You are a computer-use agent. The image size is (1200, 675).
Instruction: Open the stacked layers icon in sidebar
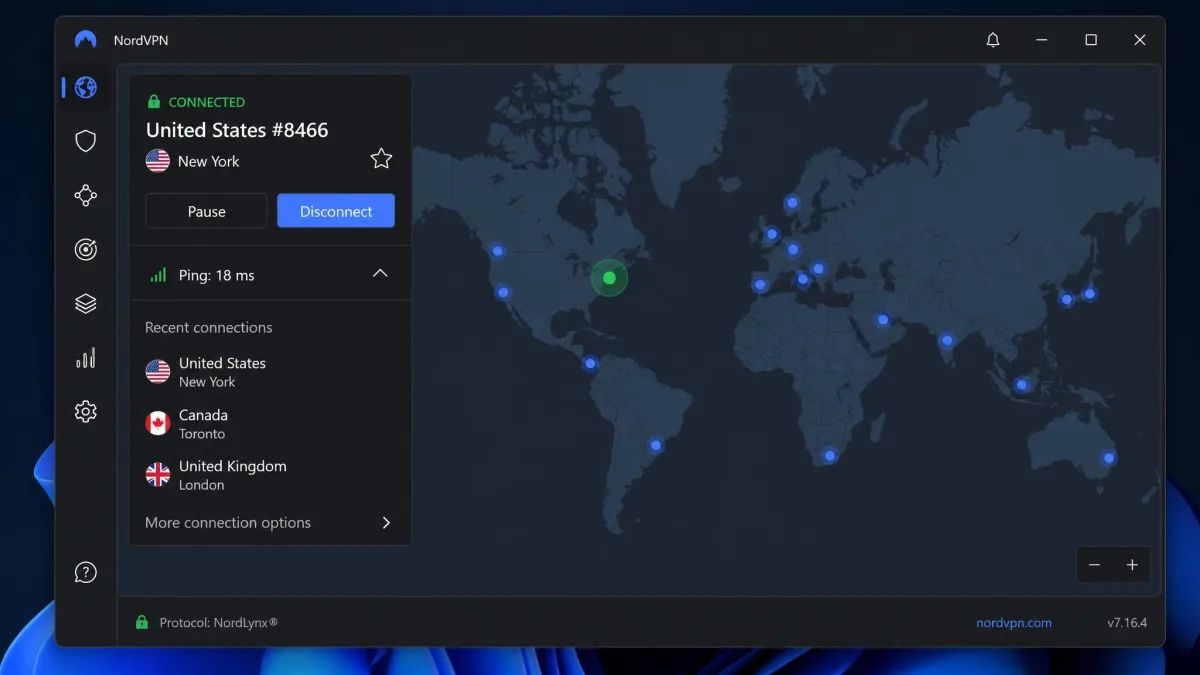[x=86, y=304]
